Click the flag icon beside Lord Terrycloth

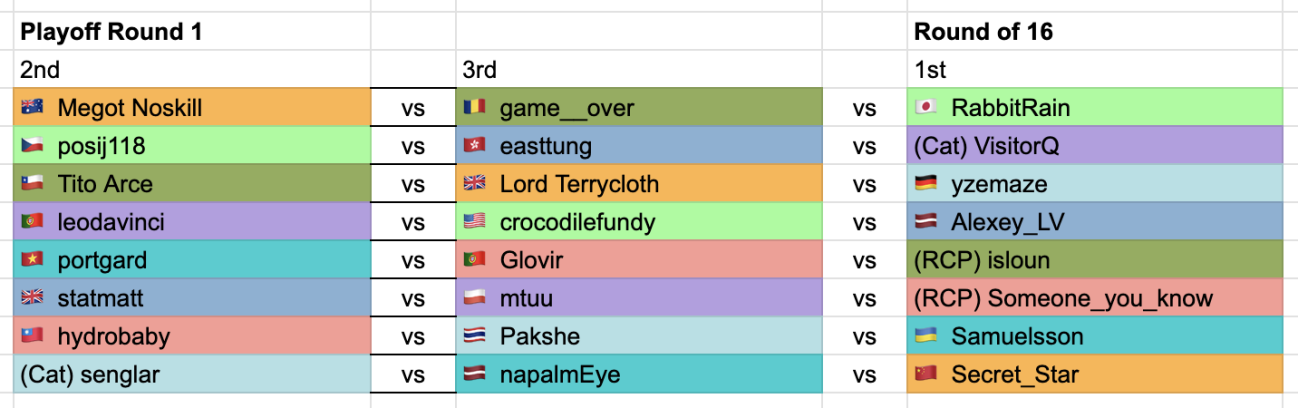474,184
